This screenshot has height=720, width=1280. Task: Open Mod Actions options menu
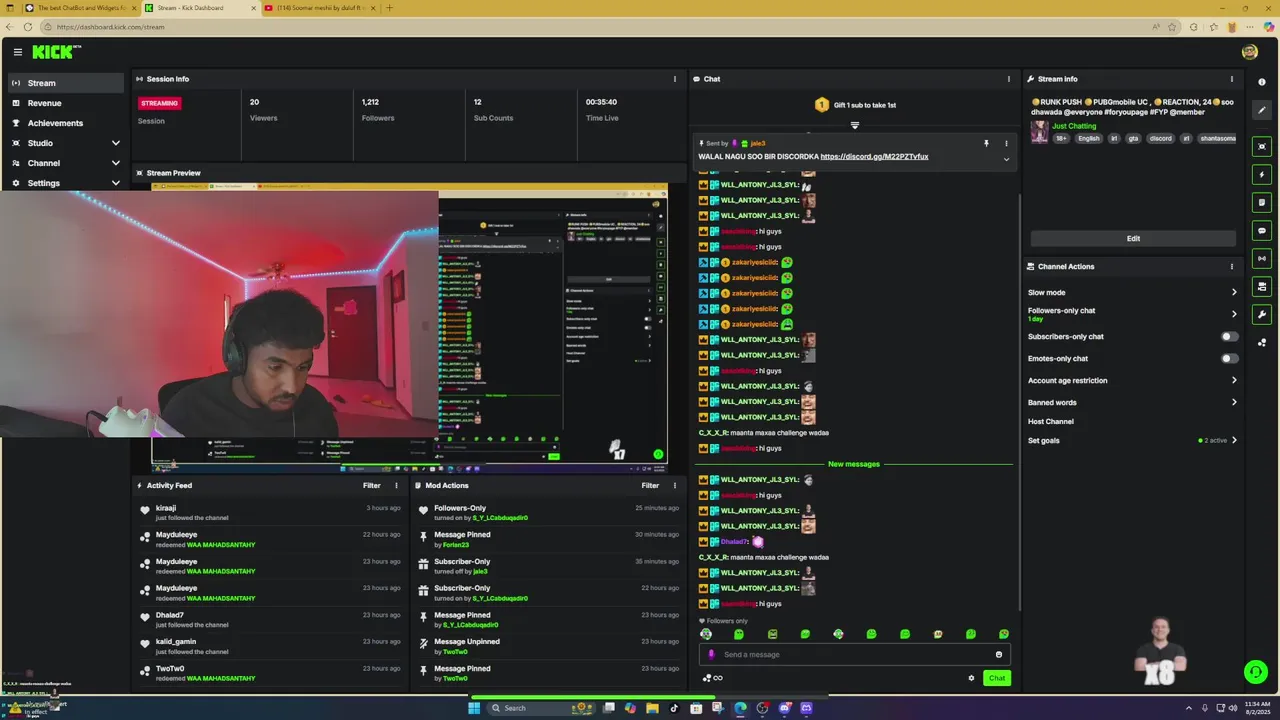[x=674, y=486]
